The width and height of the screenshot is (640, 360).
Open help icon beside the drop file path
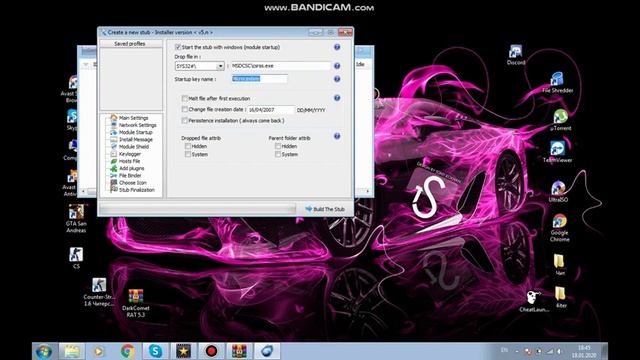tap(337, 66)
